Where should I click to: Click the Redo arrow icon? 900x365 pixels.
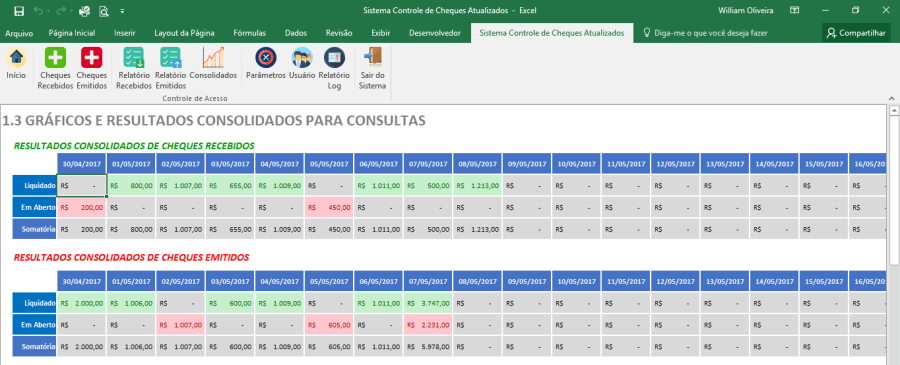(x=61, y=11)
